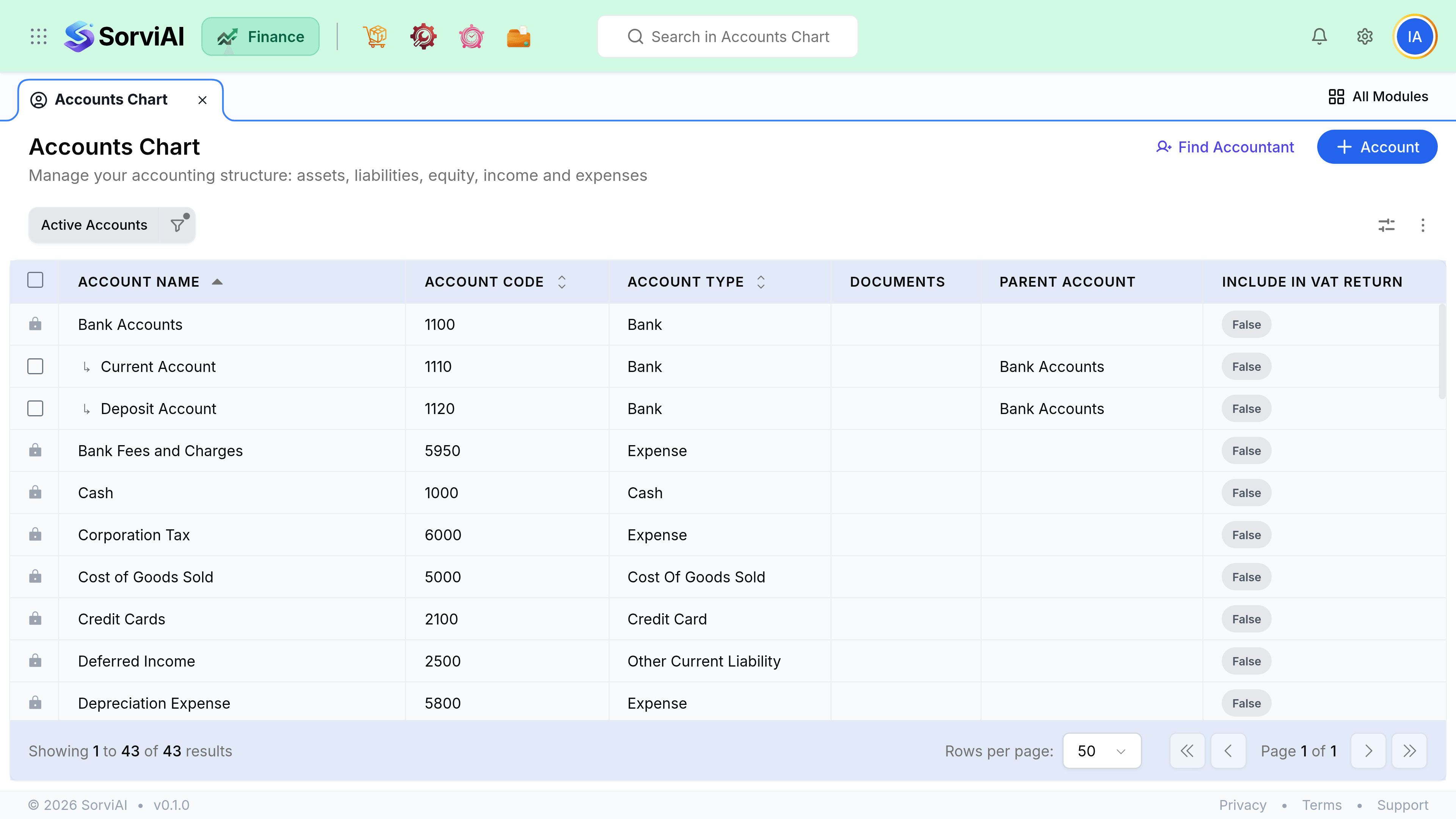
Task: Click the Search in Accounts Chart field
Action: (x=728, y=37)
